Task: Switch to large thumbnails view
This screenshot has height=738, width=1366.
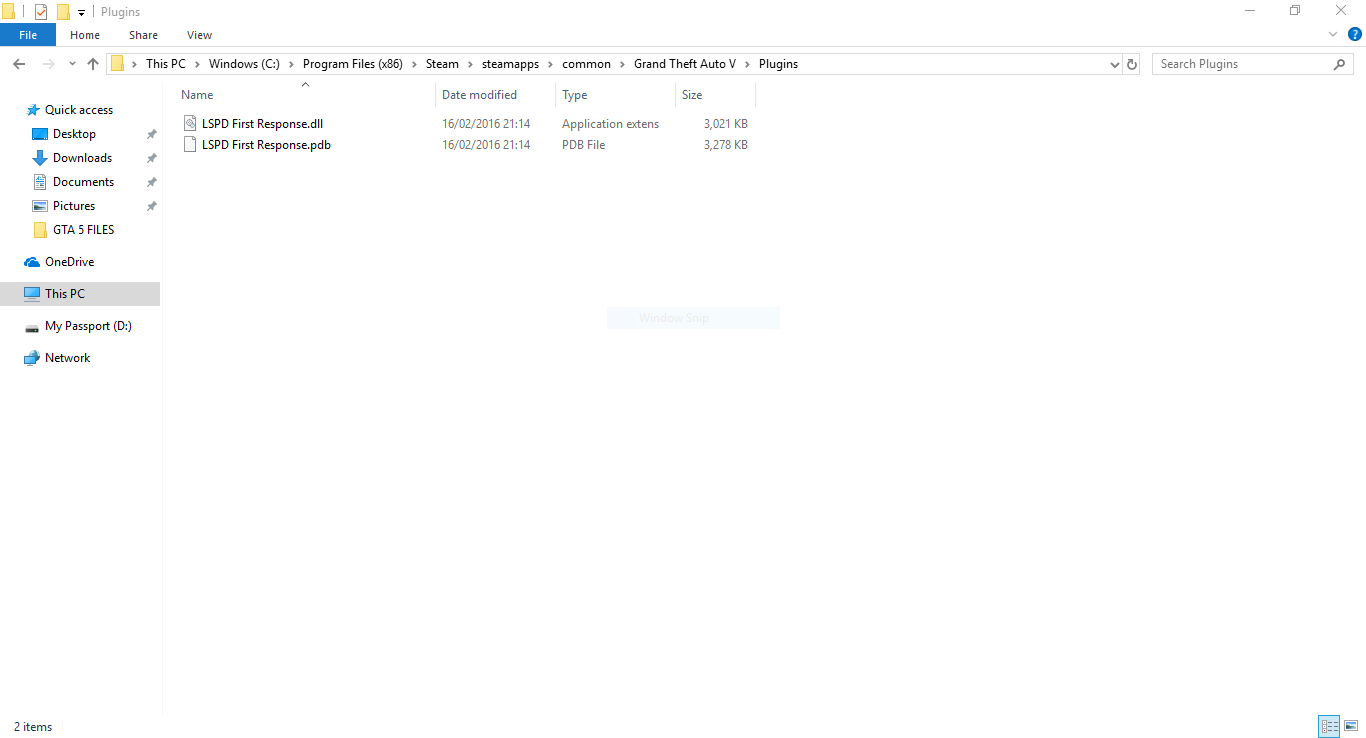Action: point(1350,727)
